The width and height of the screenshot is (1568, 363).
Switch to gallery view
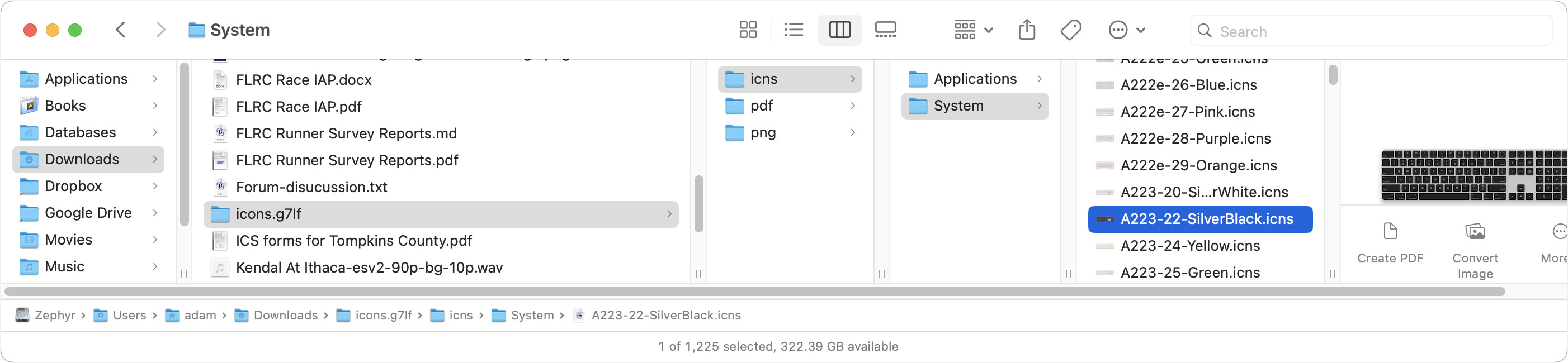(x=885, y=30)
